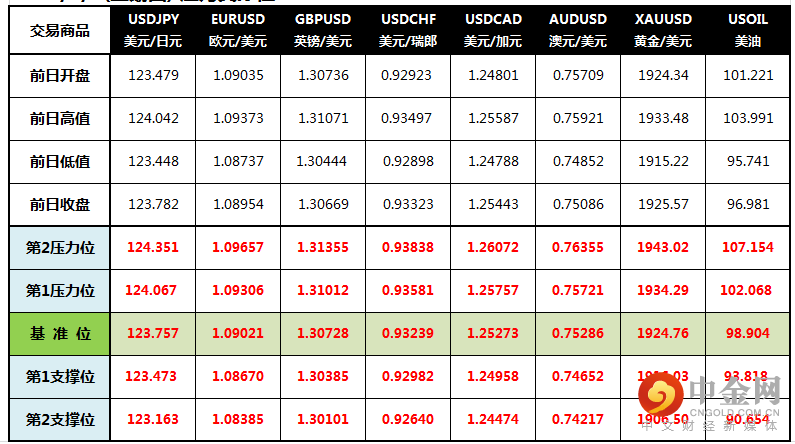This screenshot has width=795, height=444.
Task: Click the USDJPY open value 123.479
Action: click(153, 75)
